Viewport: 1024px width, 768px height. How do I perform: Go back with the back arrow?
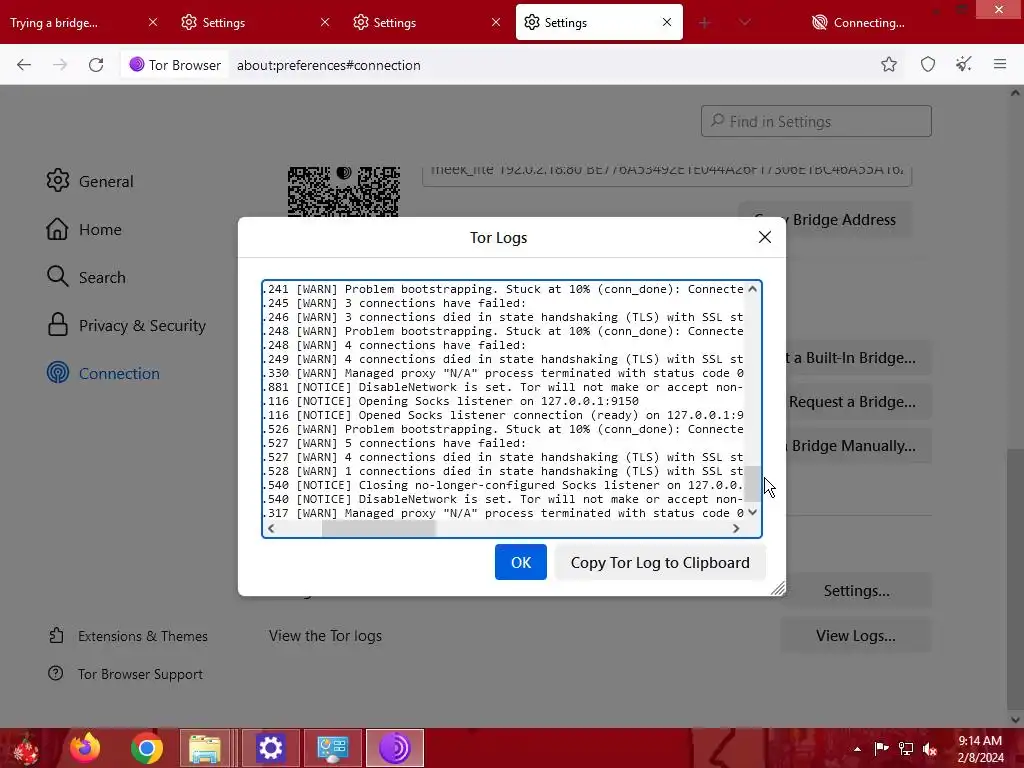pyautogui.click(x=24, y=65)
